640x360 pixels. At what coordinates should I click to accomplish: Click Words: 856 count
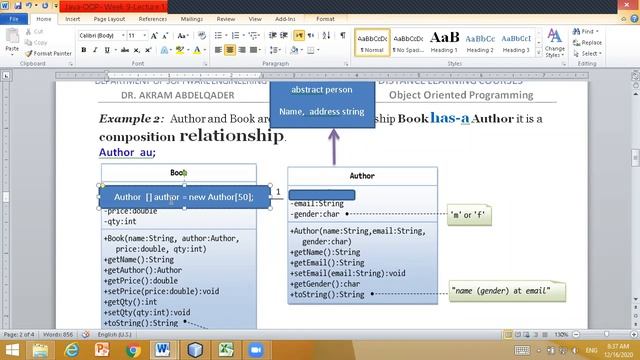coord(58,335)
